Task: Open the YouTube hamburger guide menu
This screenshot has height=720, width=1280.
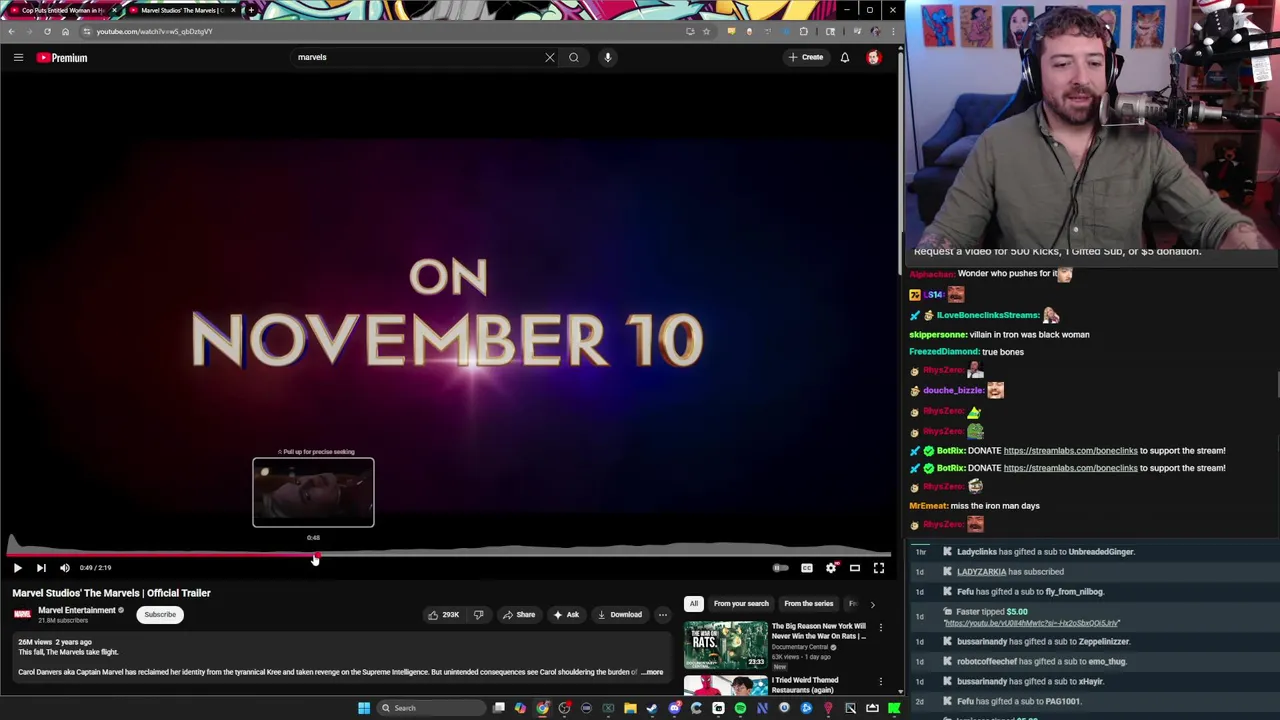Action: (x=18, y=57)
